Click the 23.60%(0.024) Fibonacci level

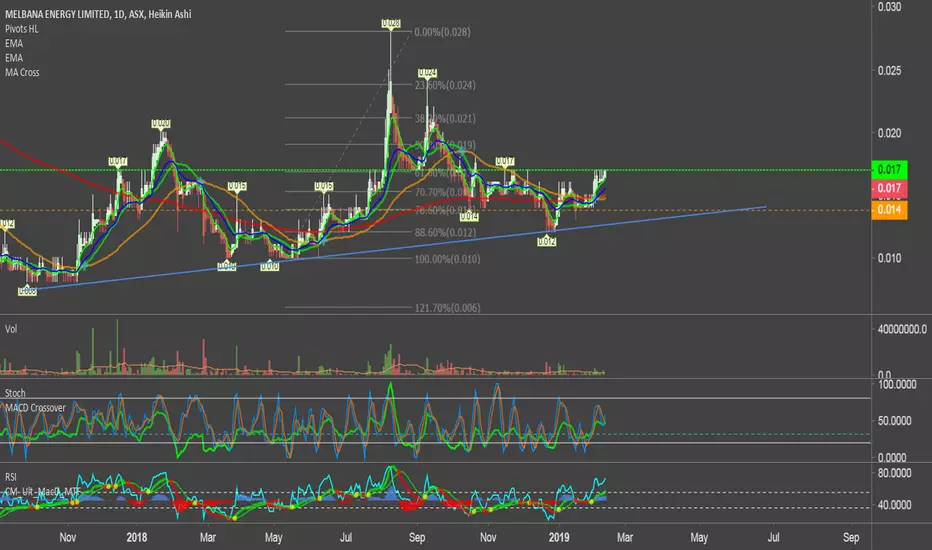445,85
